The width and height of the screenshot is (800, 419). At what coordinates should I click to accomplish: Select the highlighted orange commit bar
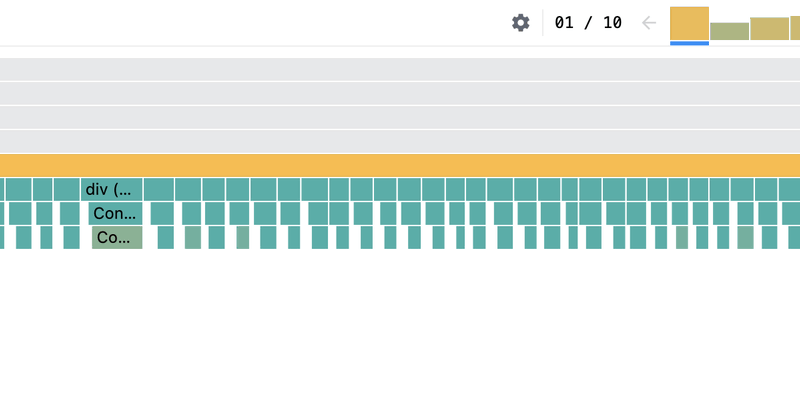pyautogui.click(x=689, y=23)
